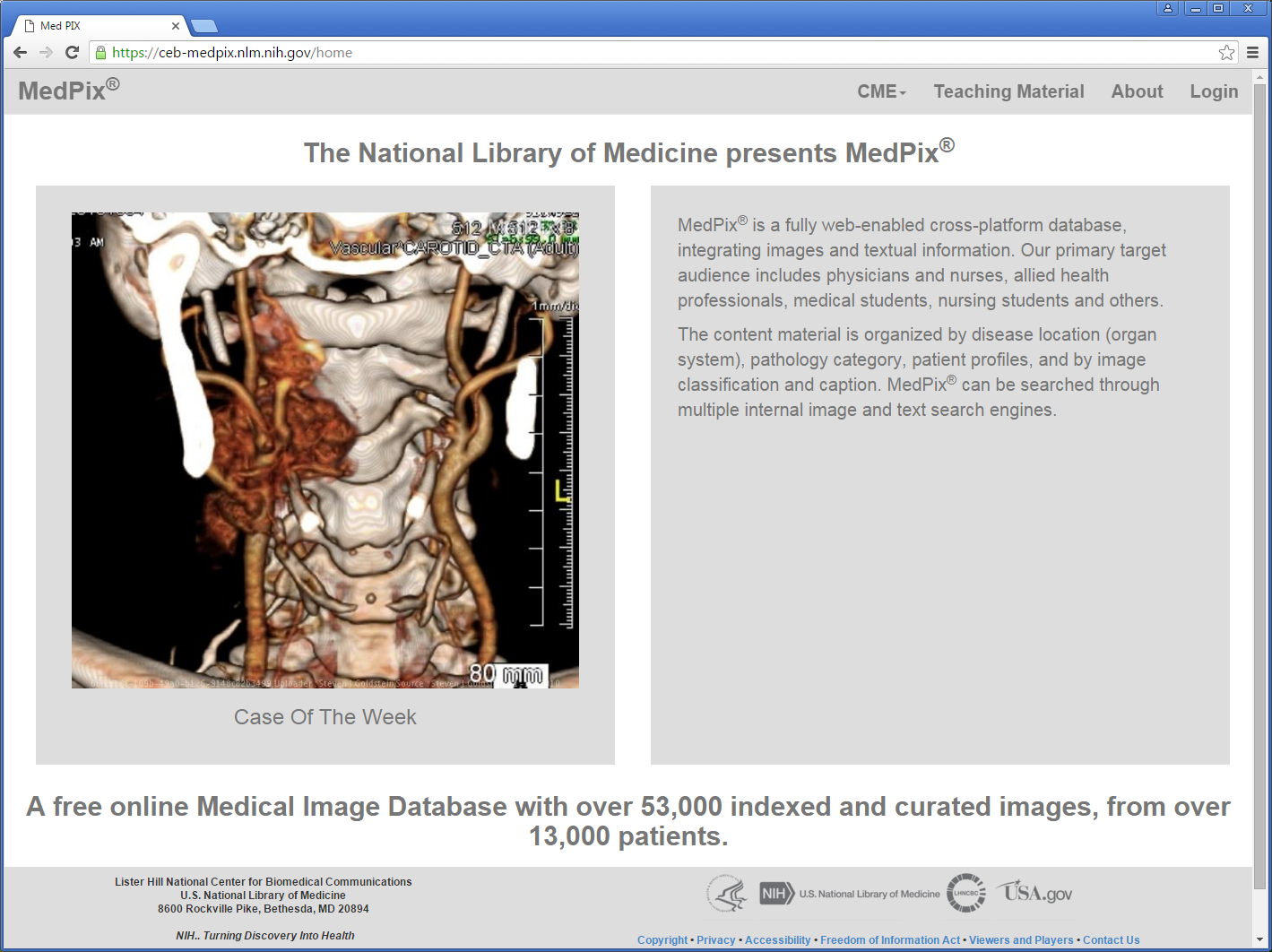Click the HHS eagle emblem in the footer

(726, 893)
